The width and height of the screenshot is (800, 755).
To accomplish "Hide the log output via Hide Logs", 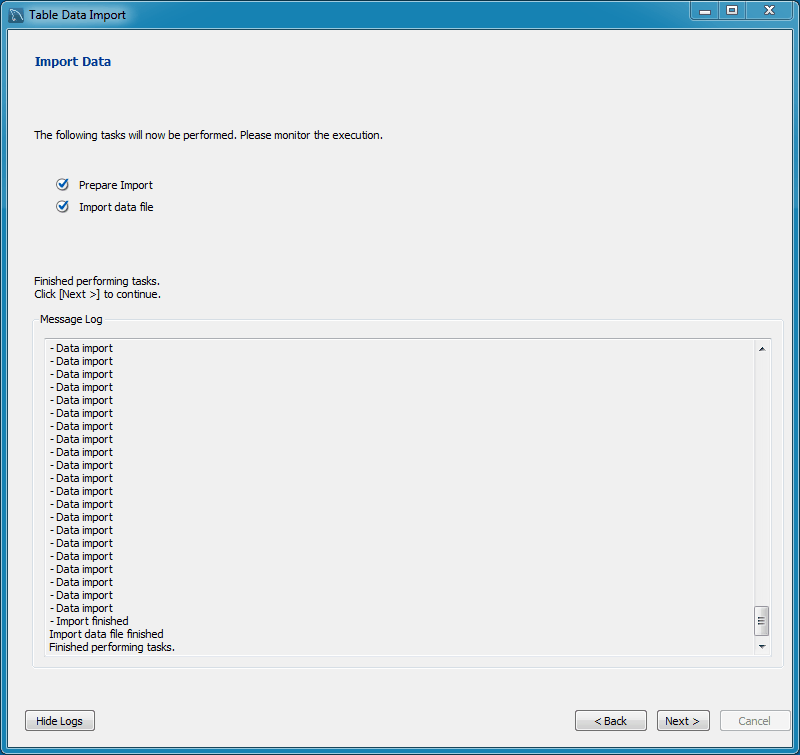I will tap(59, 720).
